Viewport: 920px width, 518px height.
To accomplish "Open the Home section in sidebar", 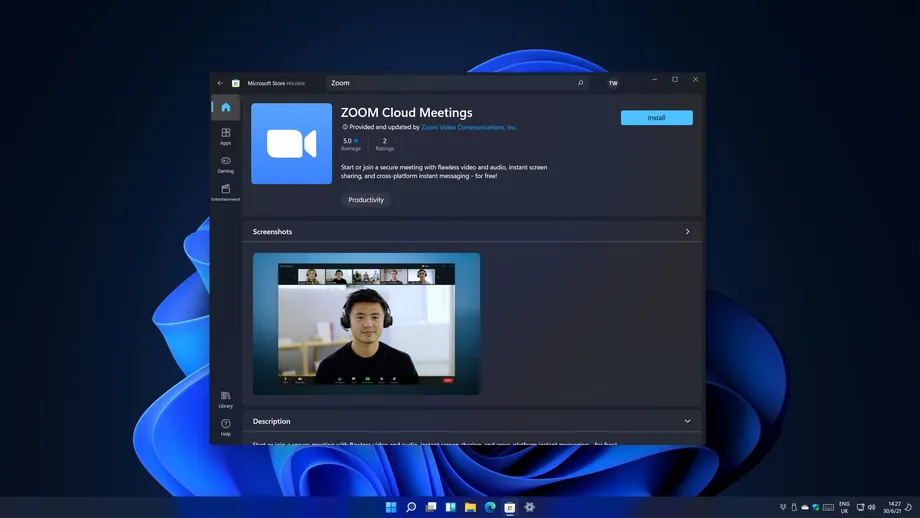I will click(x=226, y=107).
